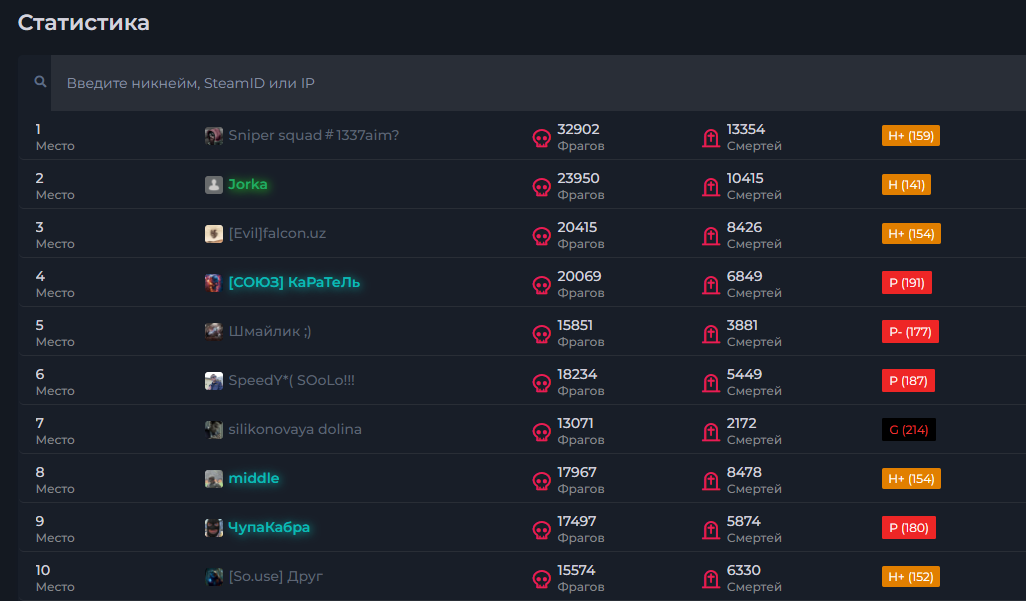1026x601 pixels.
Task: Click the P- (177) rank badge
Action: [910, 332]
